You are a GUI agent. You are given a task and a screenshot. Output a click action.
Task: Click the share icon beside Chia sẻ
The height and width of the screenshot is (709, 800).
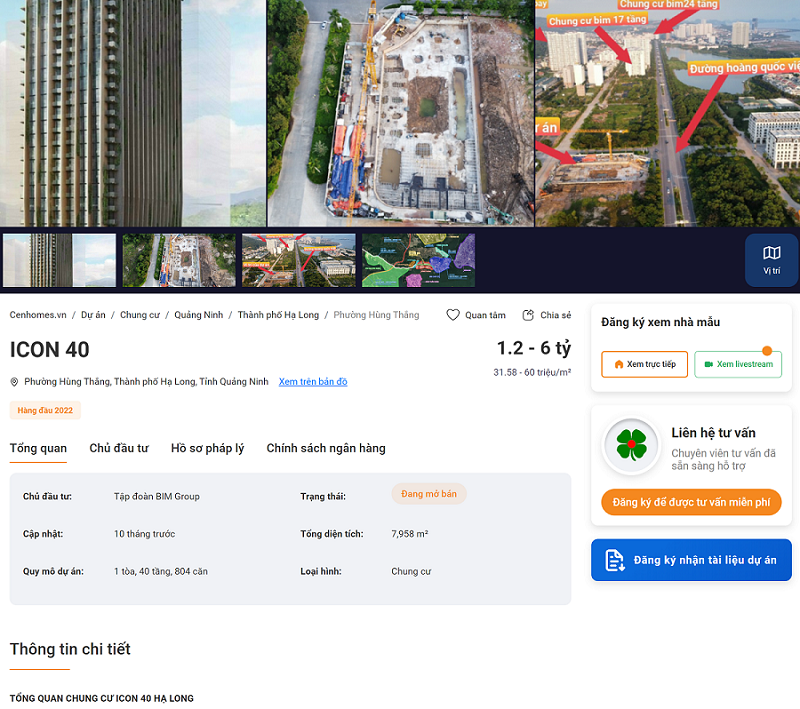[528, 315]
